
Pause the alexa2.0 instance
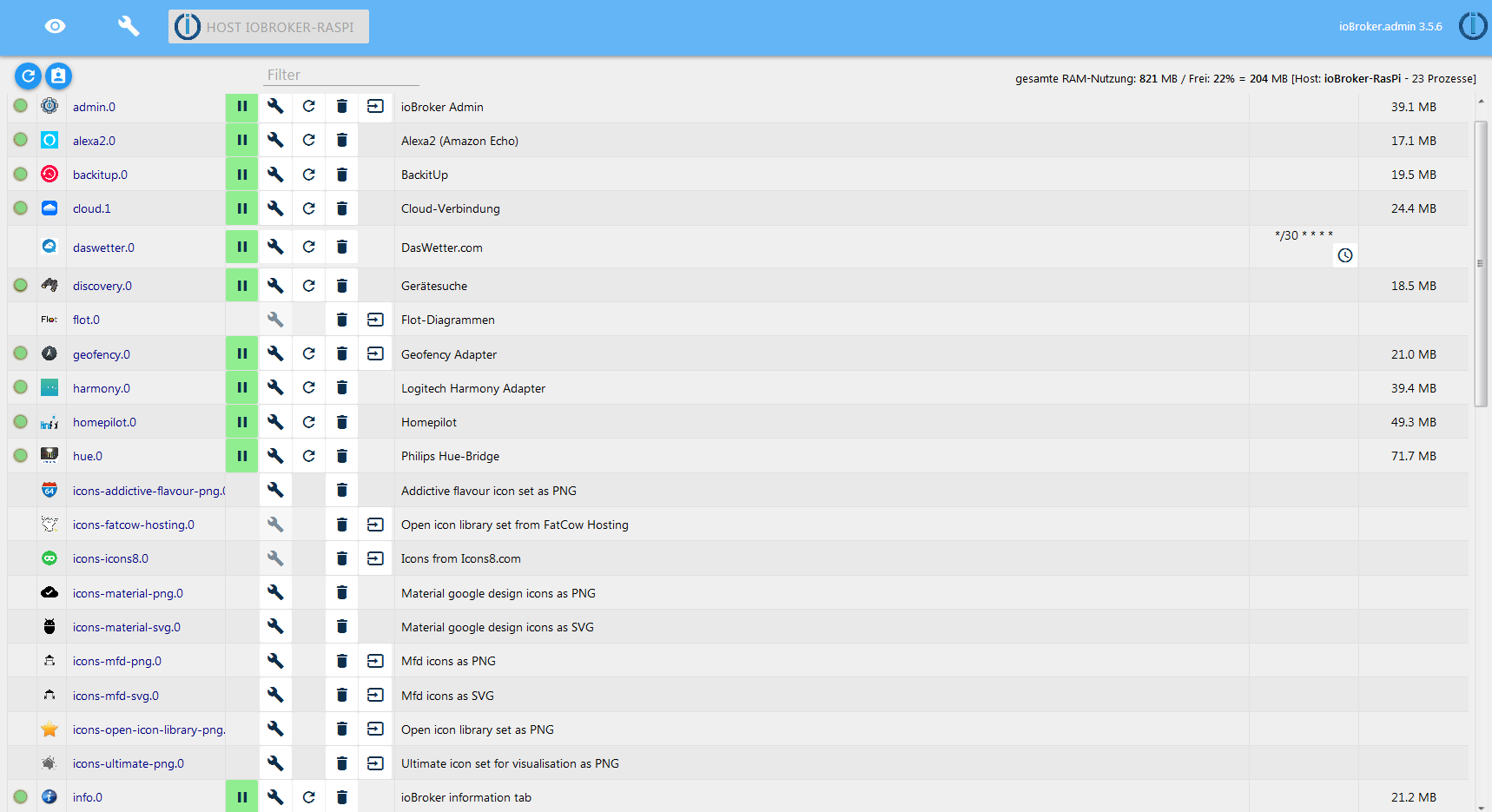242,141
